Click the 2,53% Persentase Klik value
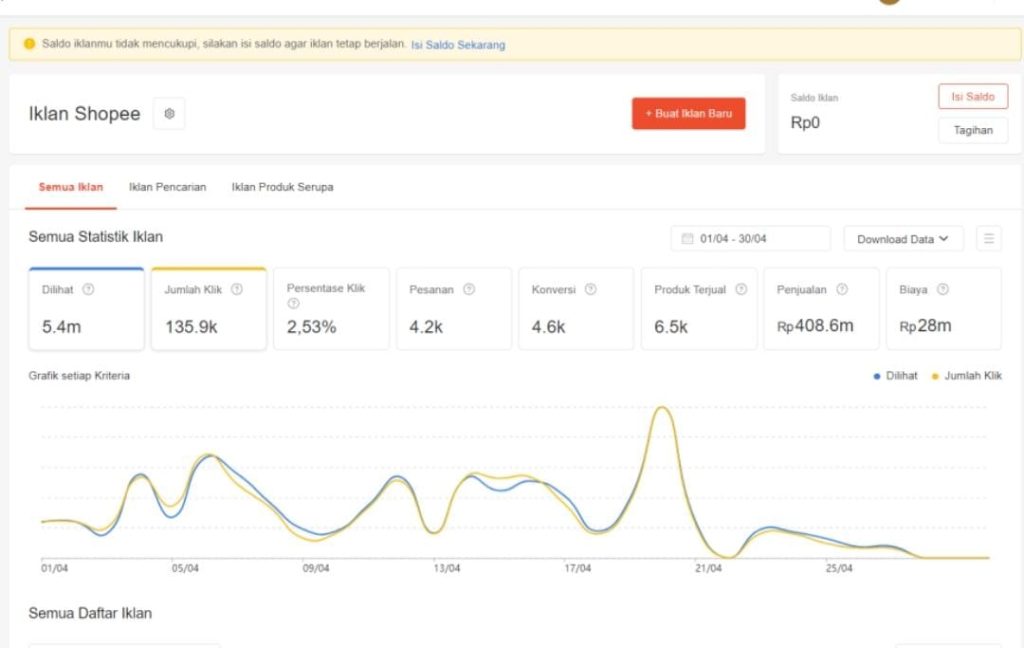 (312, 327)
